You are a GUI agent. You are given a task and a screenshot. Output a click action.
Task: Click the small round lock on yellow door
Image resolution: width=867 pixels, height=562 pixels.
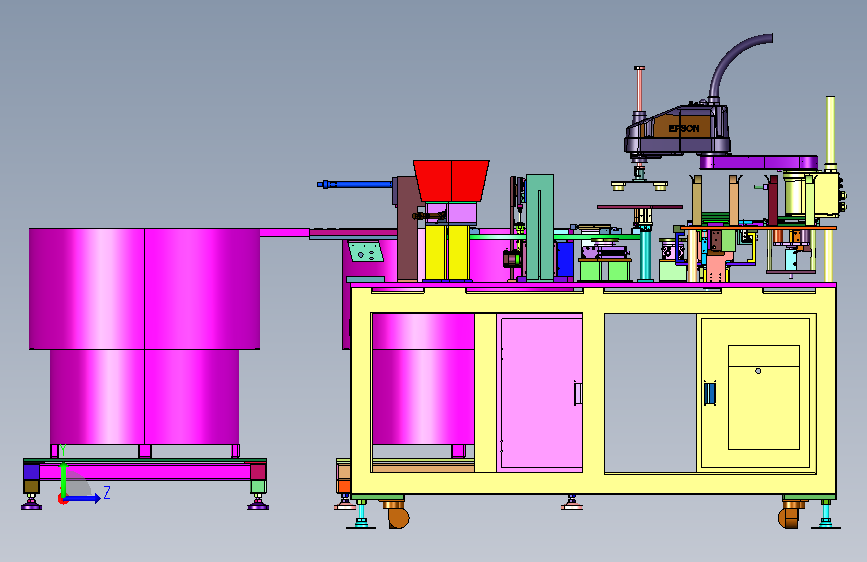click(758, 371)
